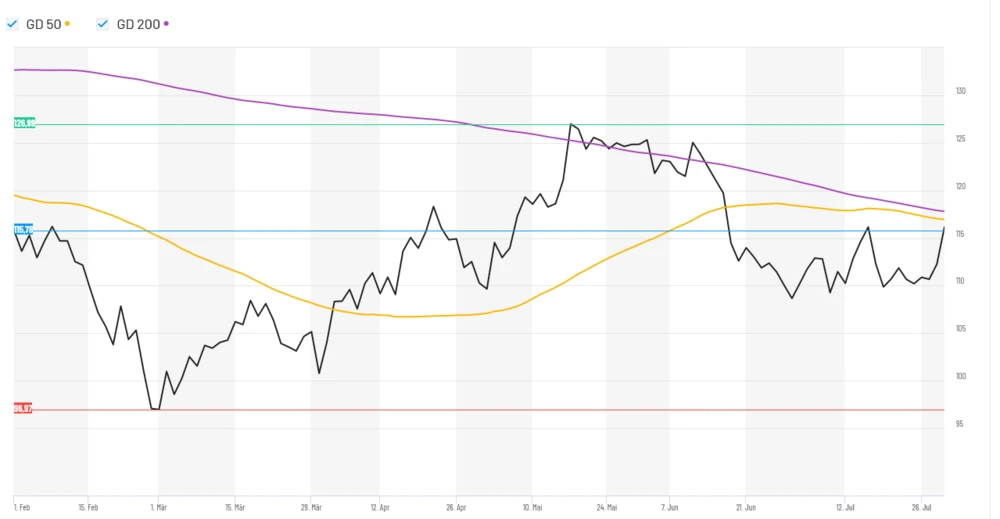Image resolution: width=1000 pixels, height=519 pixels.
Task: Click the GD 200 legend label
Action: click(x=138, y=24)
